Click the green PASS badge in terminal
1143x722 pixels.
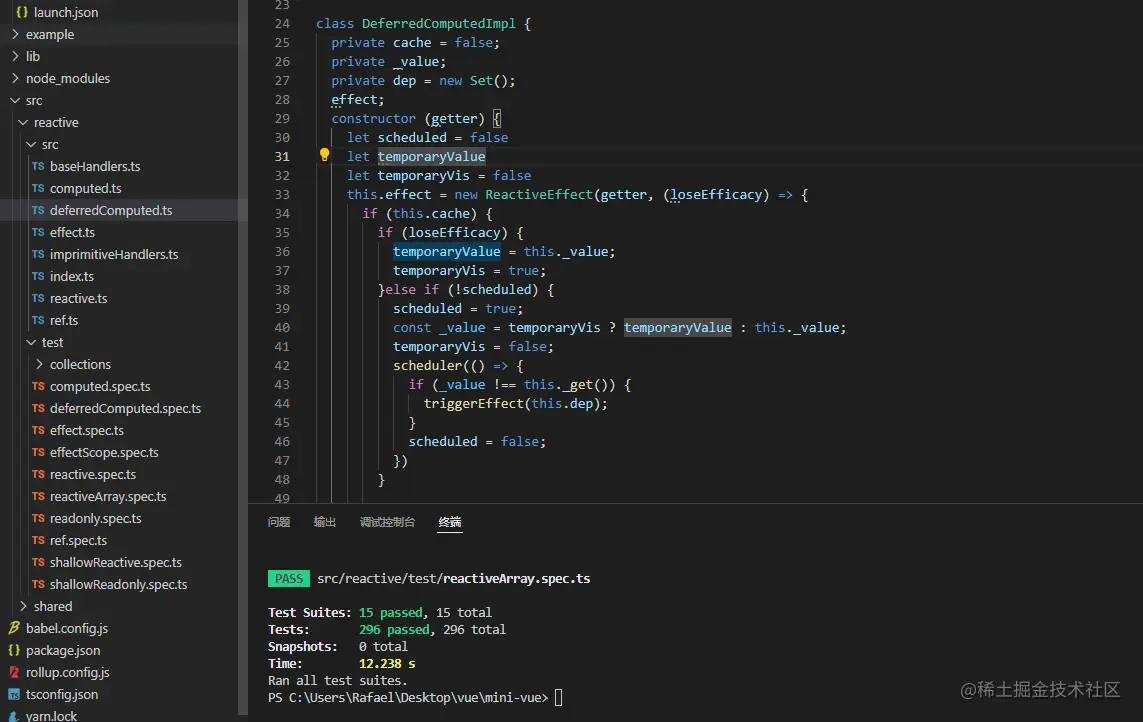[289, 578]
